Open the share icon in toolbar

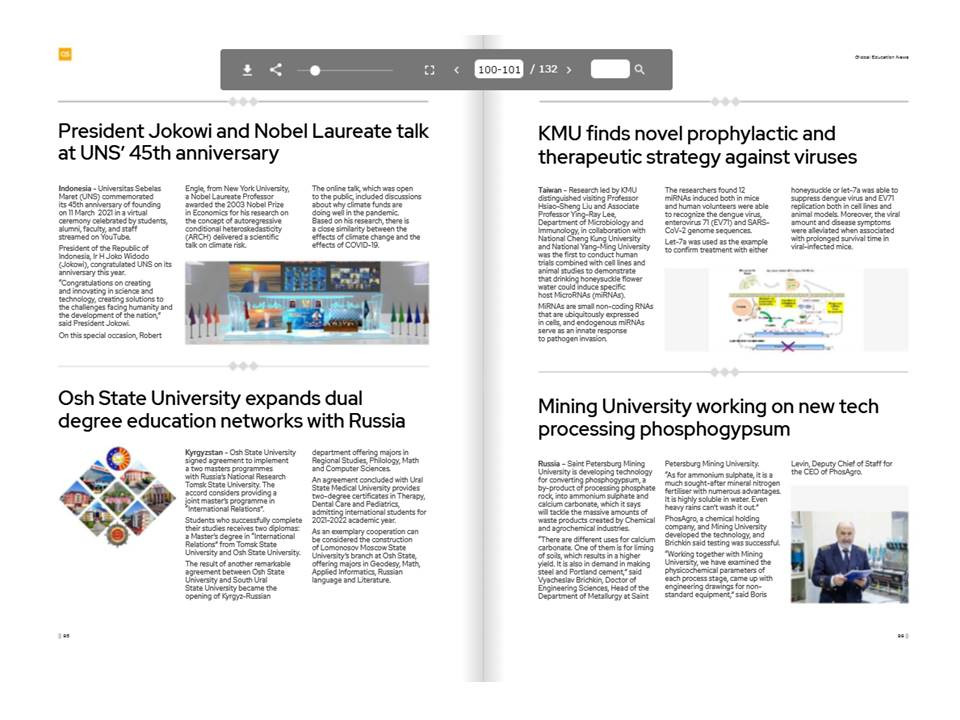(276, 70)
